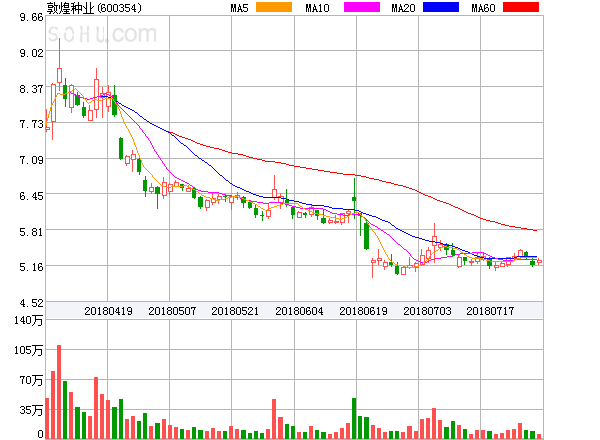Click the tallest red volume bar near 105万
The height and width of the screenshot is (440, 600).
tap(59, 392)
